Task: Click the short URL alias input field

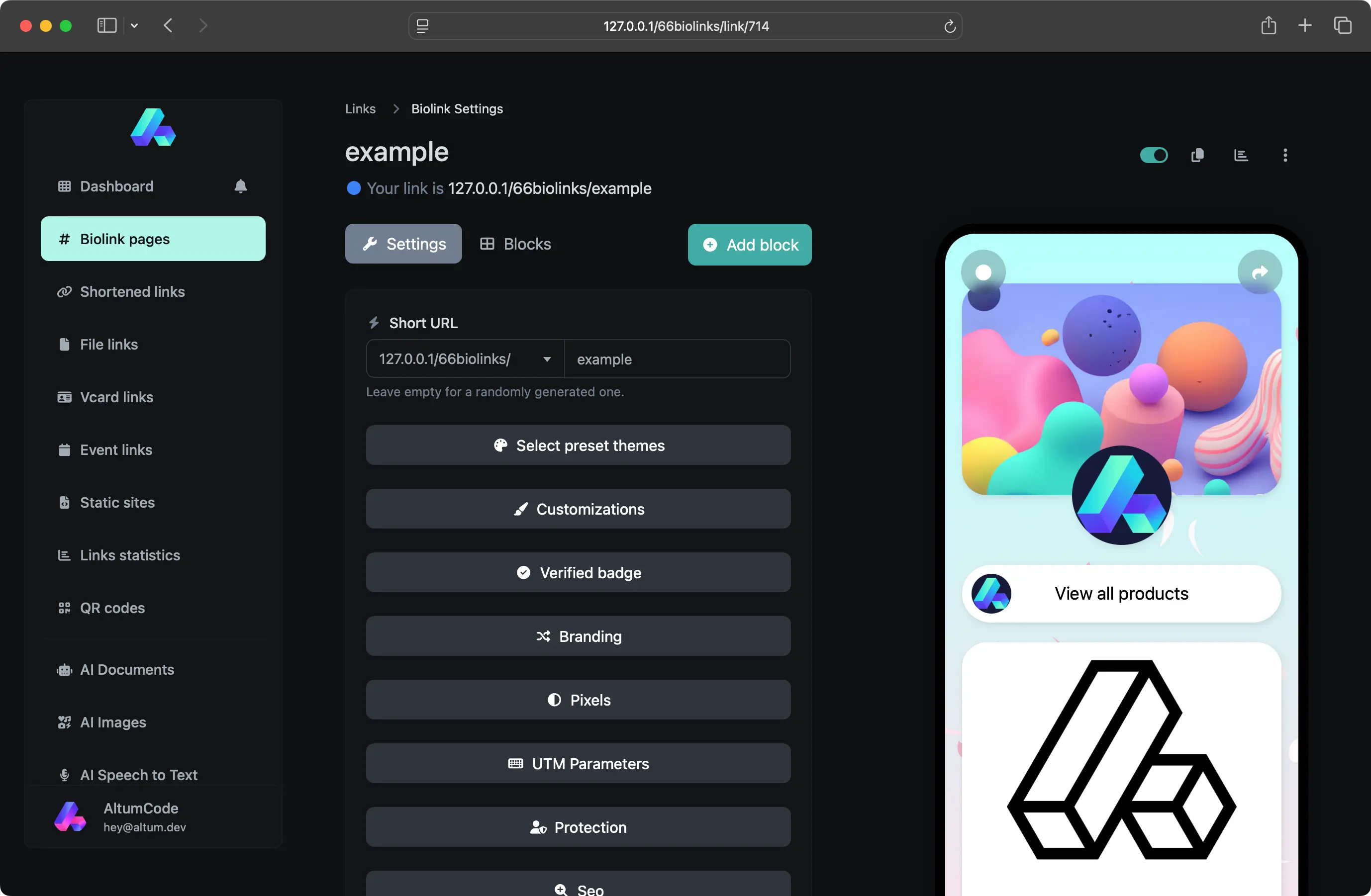Action: (x=677, y=358)
